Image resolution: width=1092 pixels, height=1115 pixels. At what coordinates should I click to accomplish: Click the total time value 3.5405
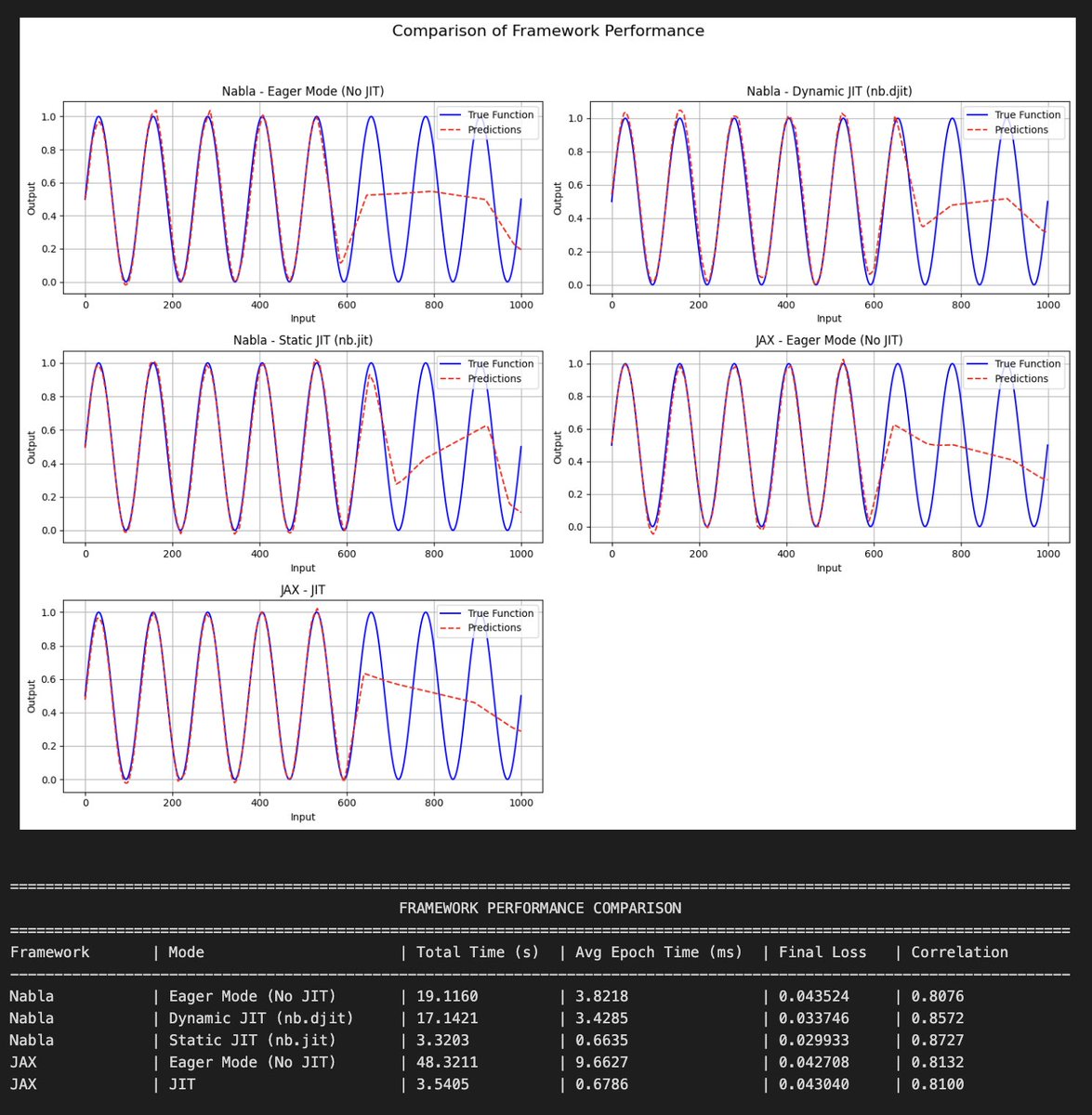[442, 1084]
